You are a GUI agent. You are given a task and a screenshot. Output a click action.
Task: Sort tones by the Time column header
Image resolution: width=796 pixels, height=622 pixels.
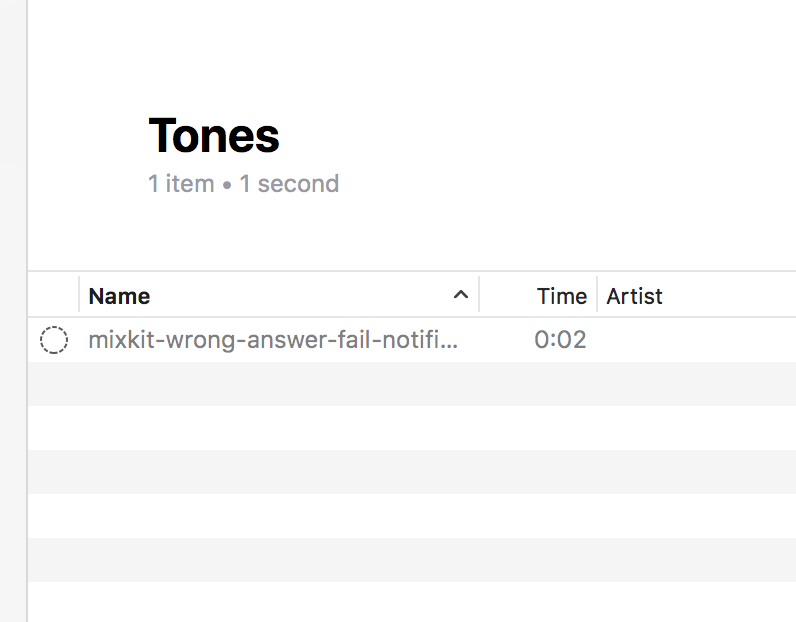click(561, 296)
